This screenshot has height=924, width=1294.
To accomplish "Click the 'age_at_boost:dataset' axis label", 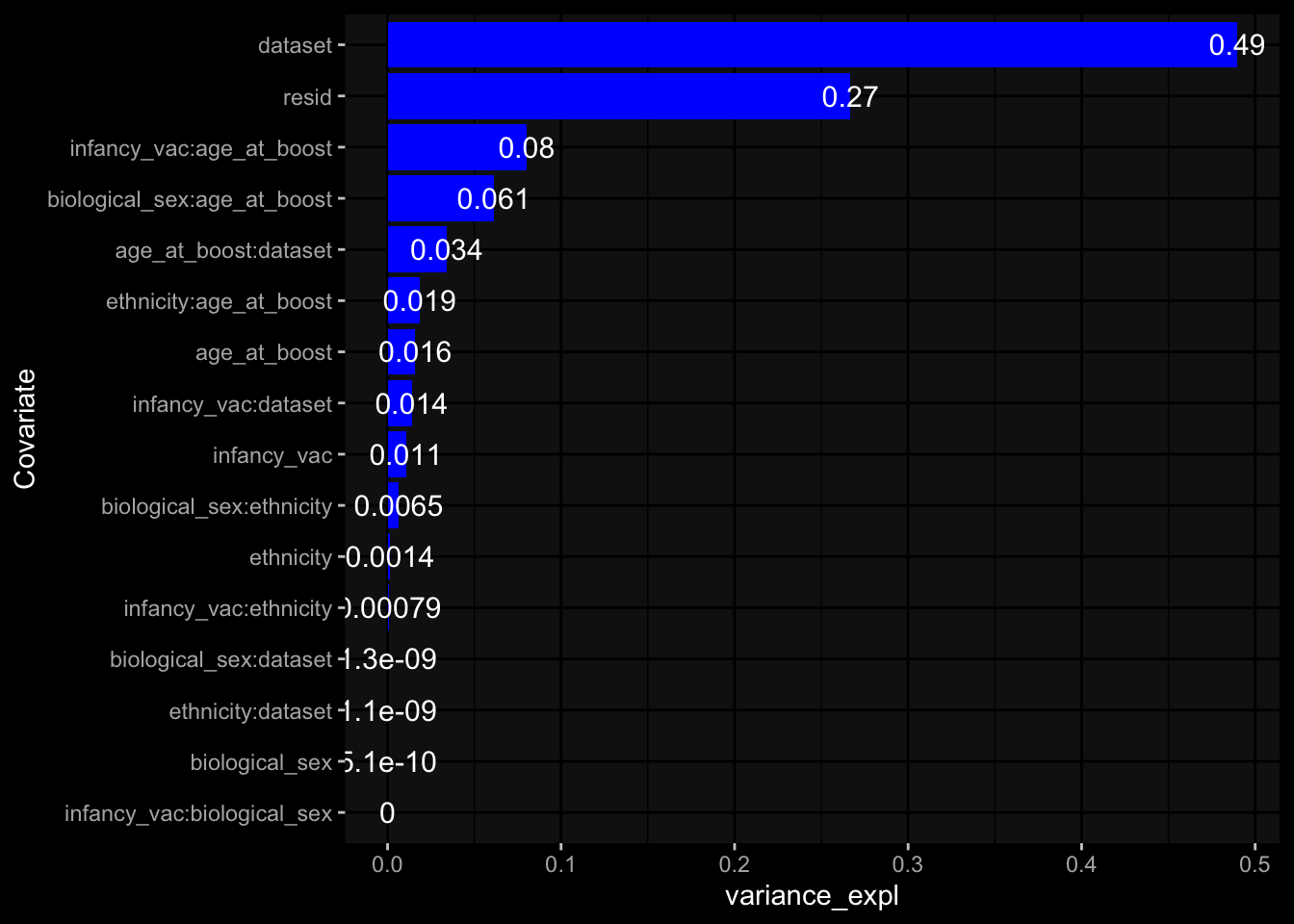I will click(223, 251).
